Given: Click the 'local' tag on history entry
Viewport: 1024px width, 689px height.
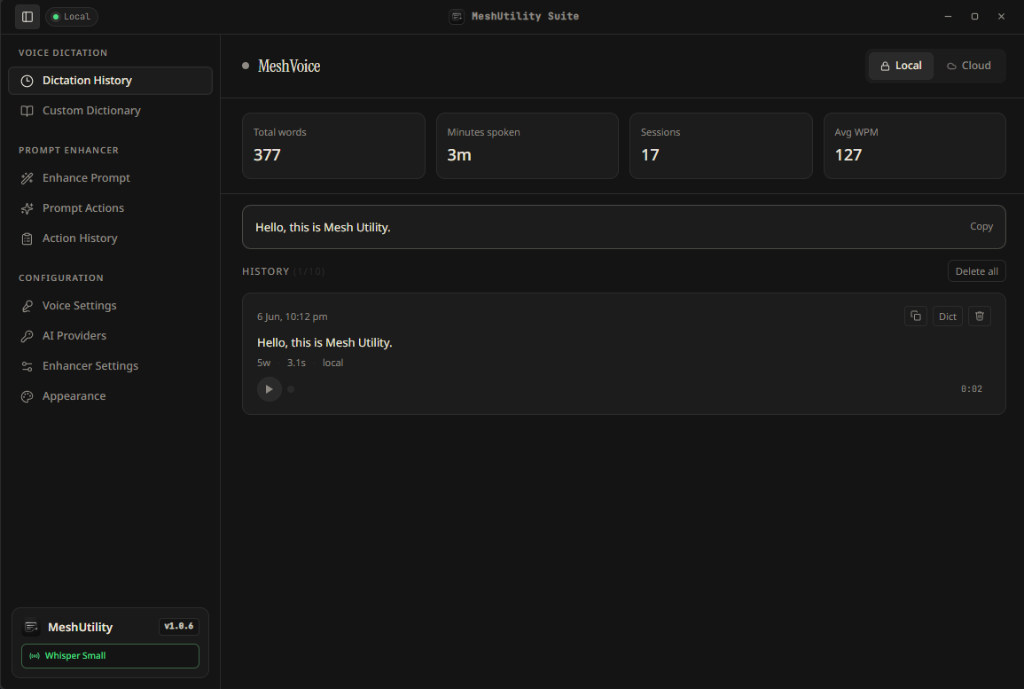Looking at the screenshot, I should (332, 362).
